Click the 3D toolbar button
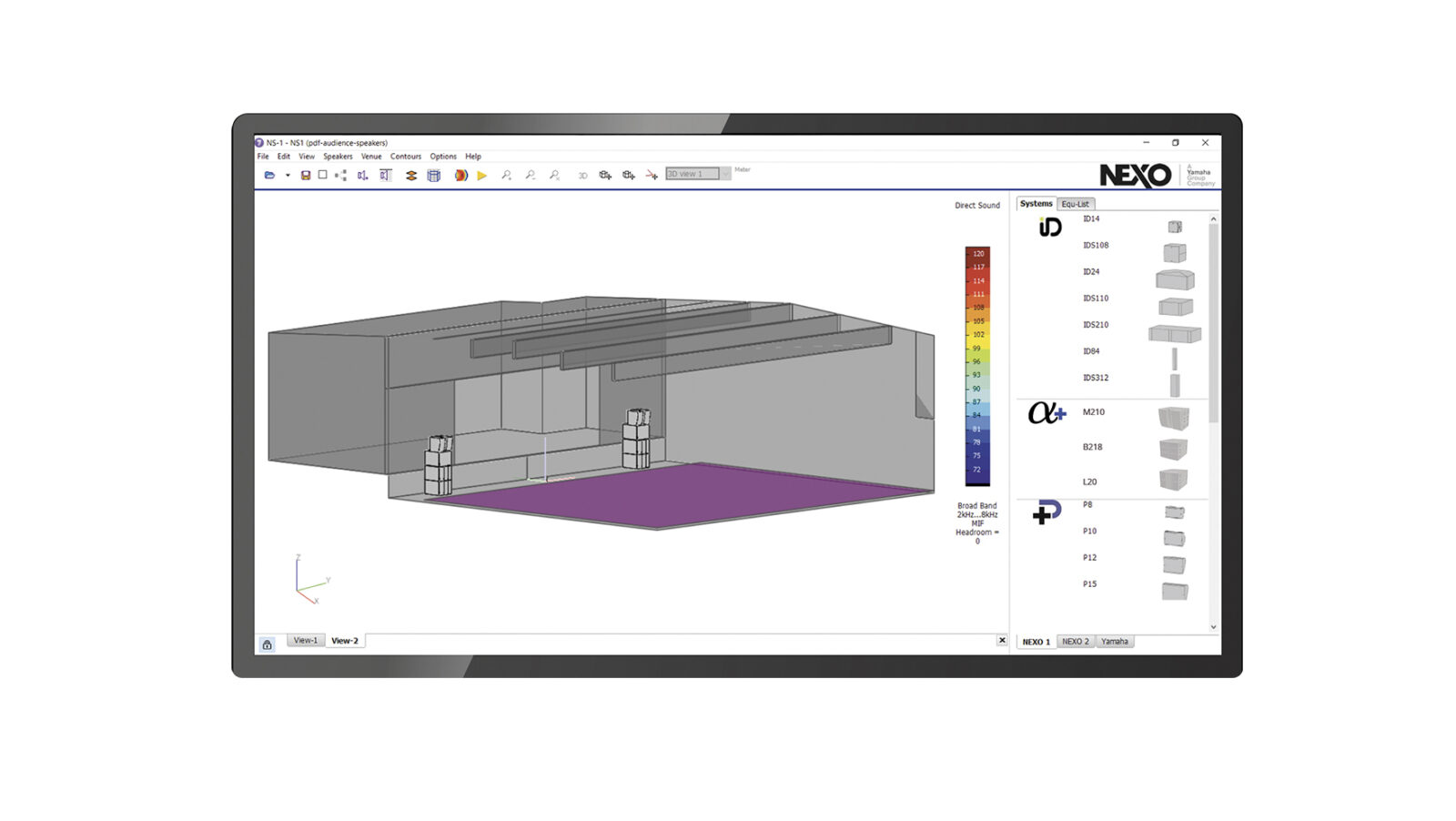 [582, 175]
